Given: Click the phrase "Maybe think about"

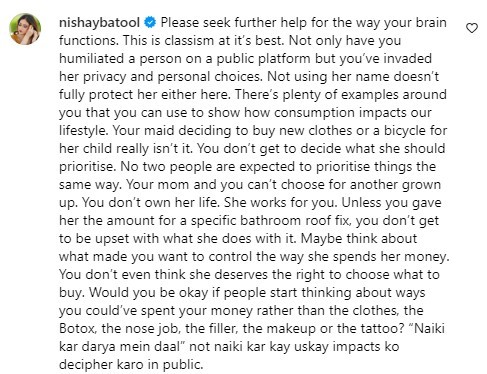Looking at the screenshot, I should click(359, 239).
